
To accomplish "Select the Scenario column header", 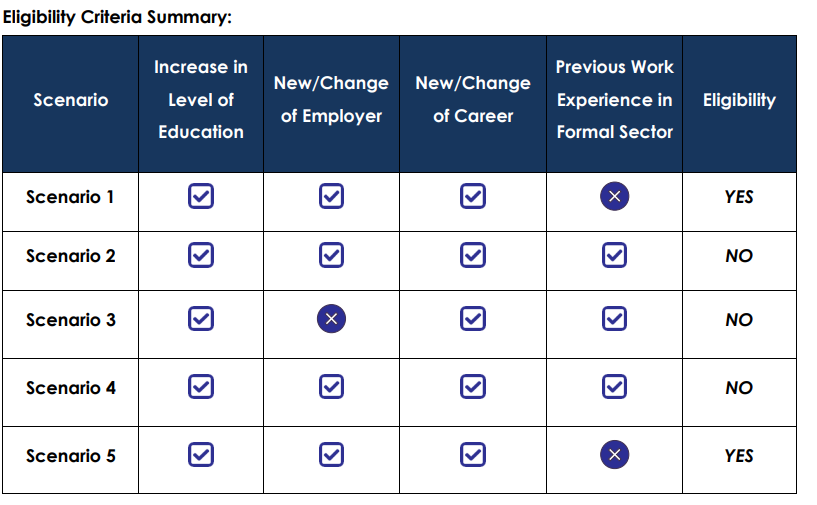I will tap(71, 100).
